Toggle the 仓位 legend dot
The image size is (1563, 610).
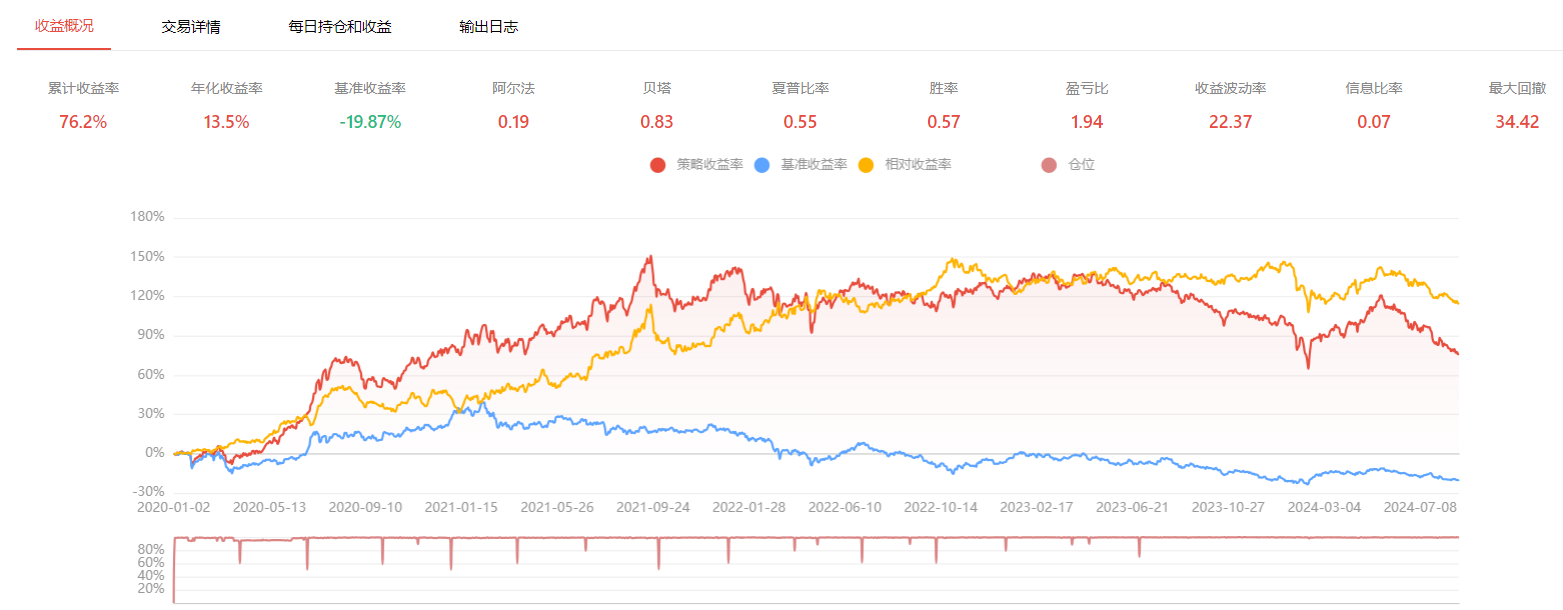pos(1049,165)
